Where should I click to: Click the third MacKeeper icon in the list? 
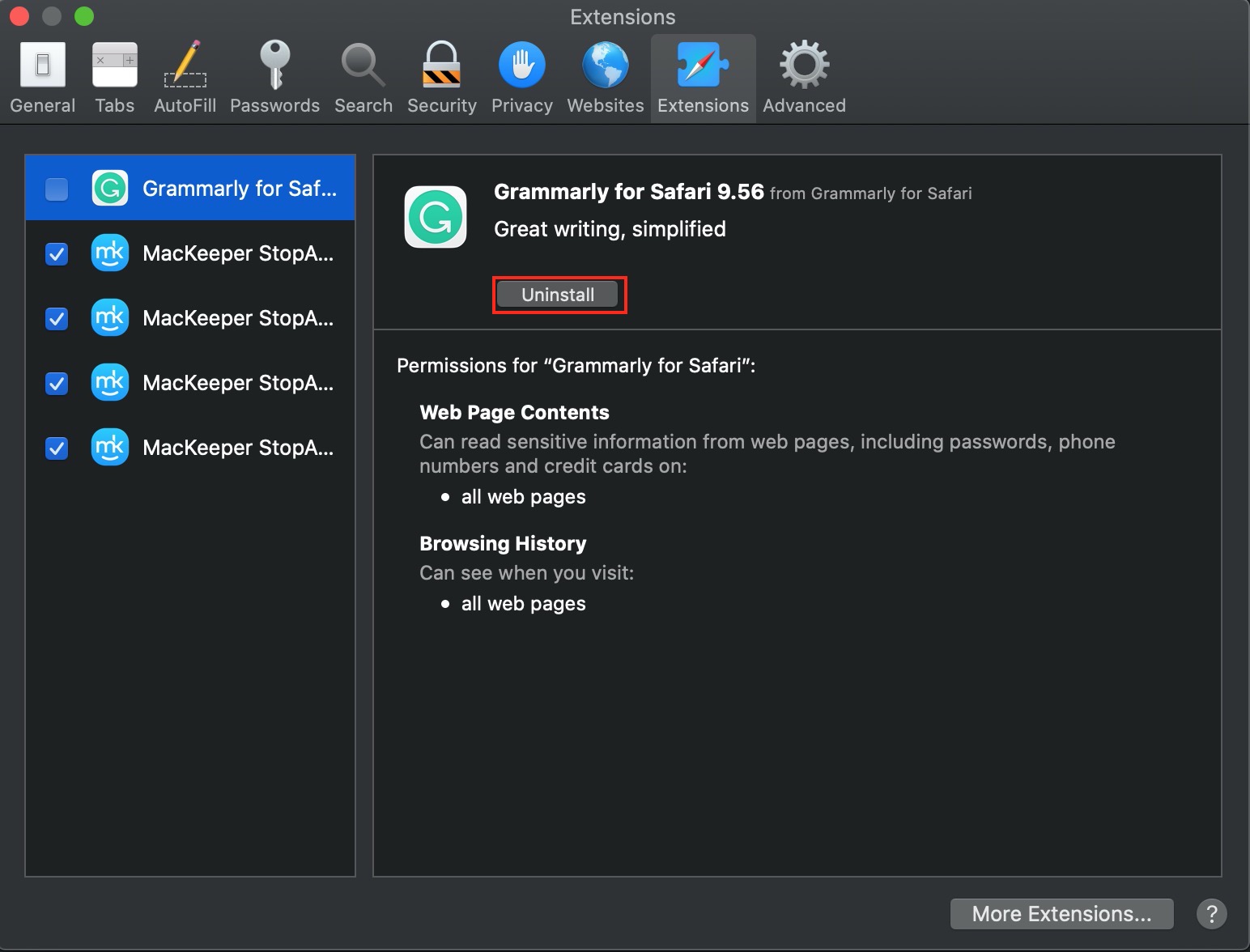click(110, 382)
